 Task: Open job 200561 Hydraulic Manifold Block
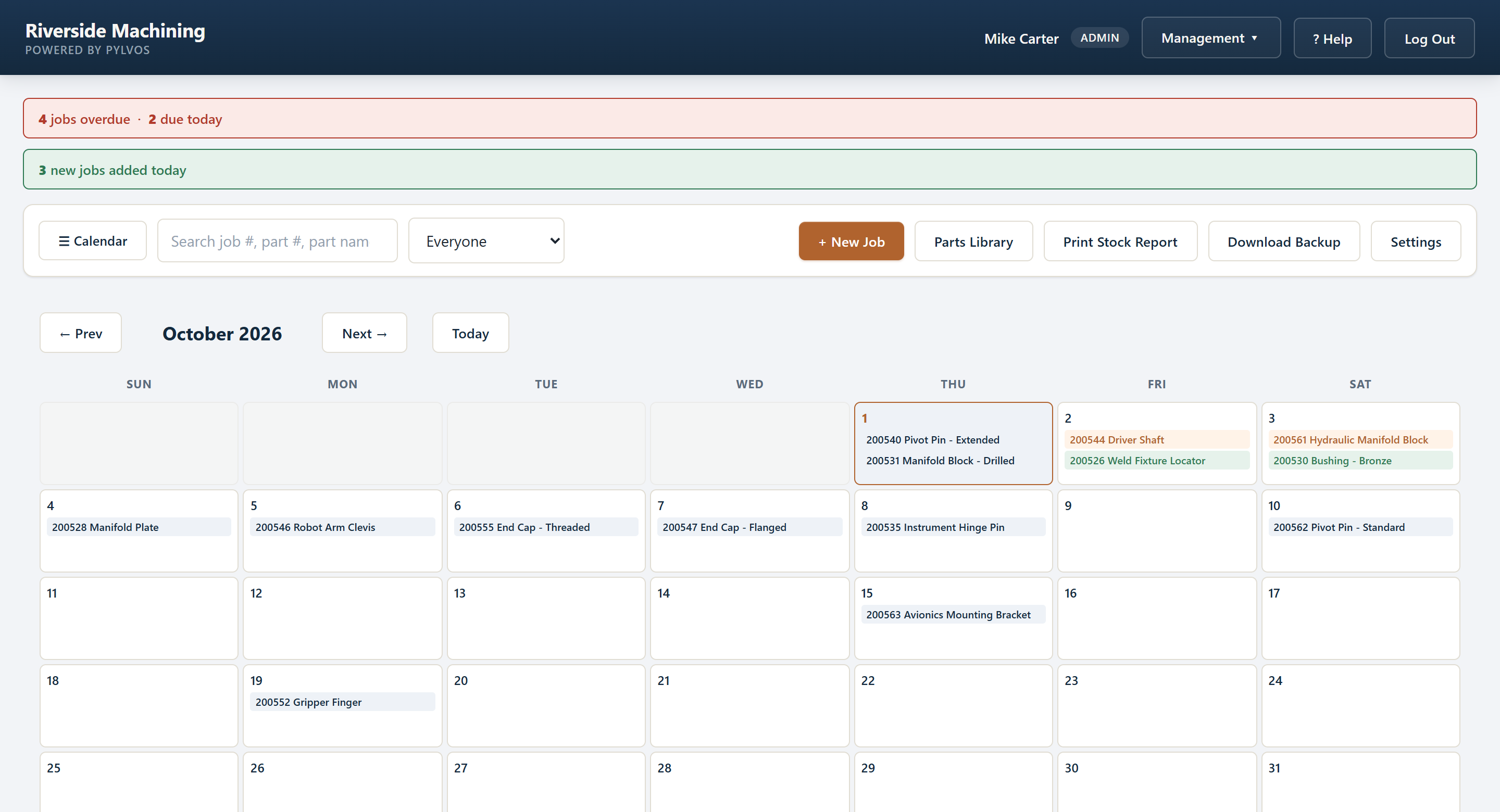pos(1360,439)
